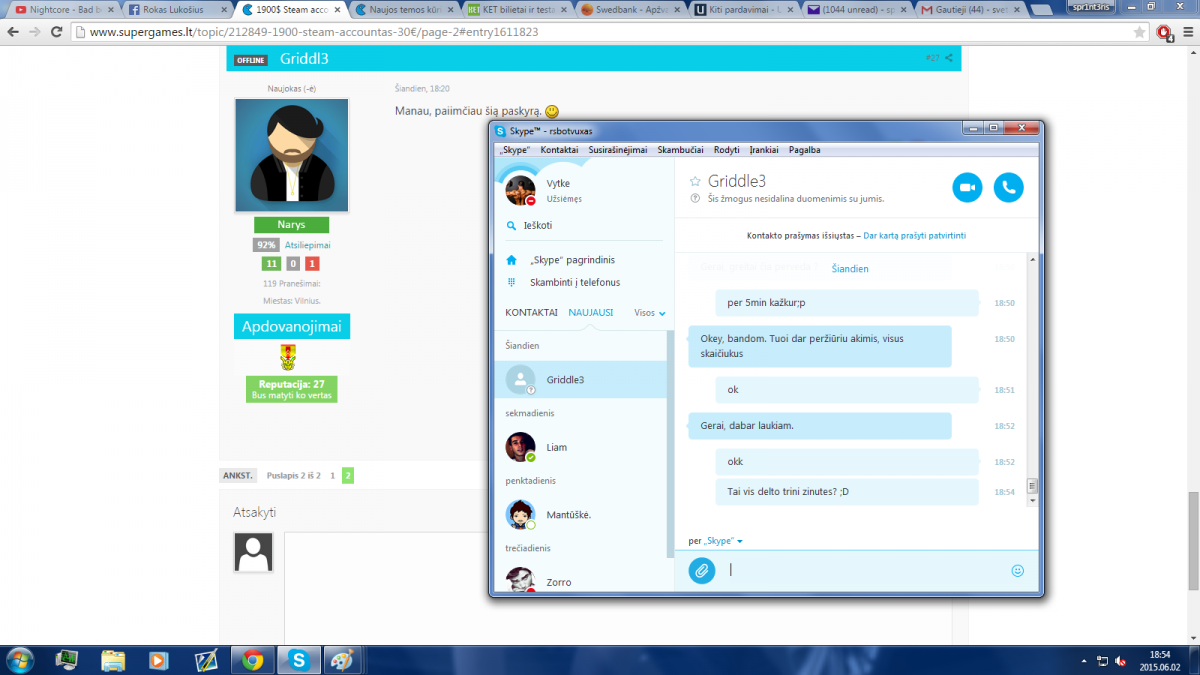The width and height of the screenshot is (1200, 675).
Task: Bookmark this page with the star icon
Action: pyautogui.click(x=1141, y=32)
